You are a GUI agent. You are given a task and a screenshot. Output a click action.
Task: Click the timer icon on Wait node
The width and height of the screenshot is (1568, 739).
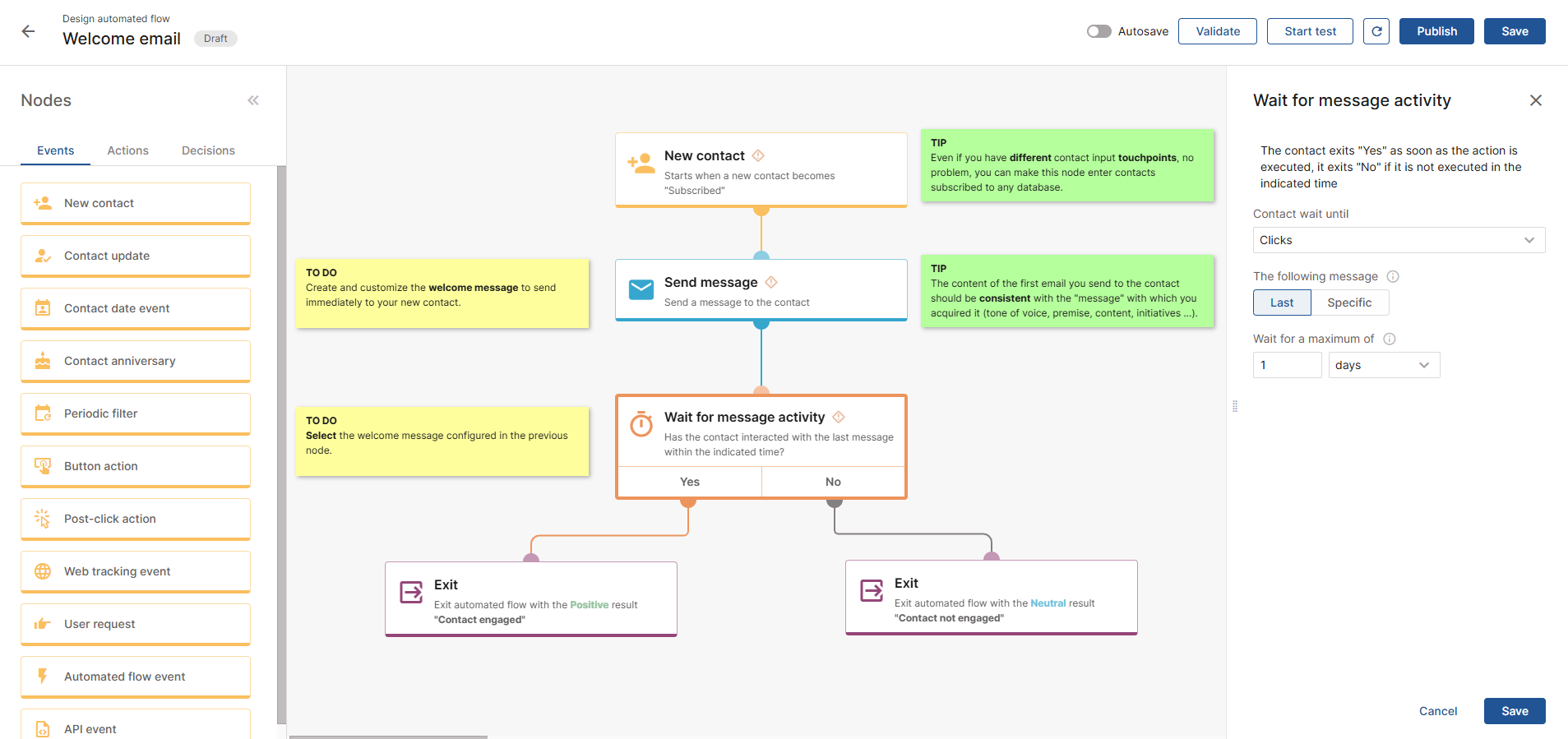pyautogui.click(x=641, y=424)
